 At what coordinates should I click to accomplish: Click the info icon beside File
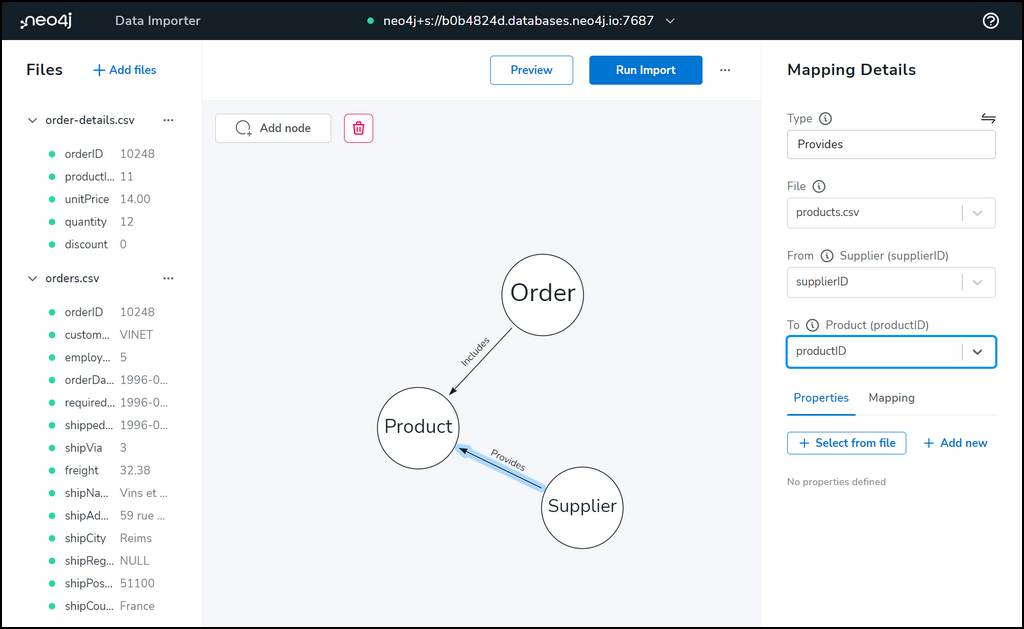(818, 187)
